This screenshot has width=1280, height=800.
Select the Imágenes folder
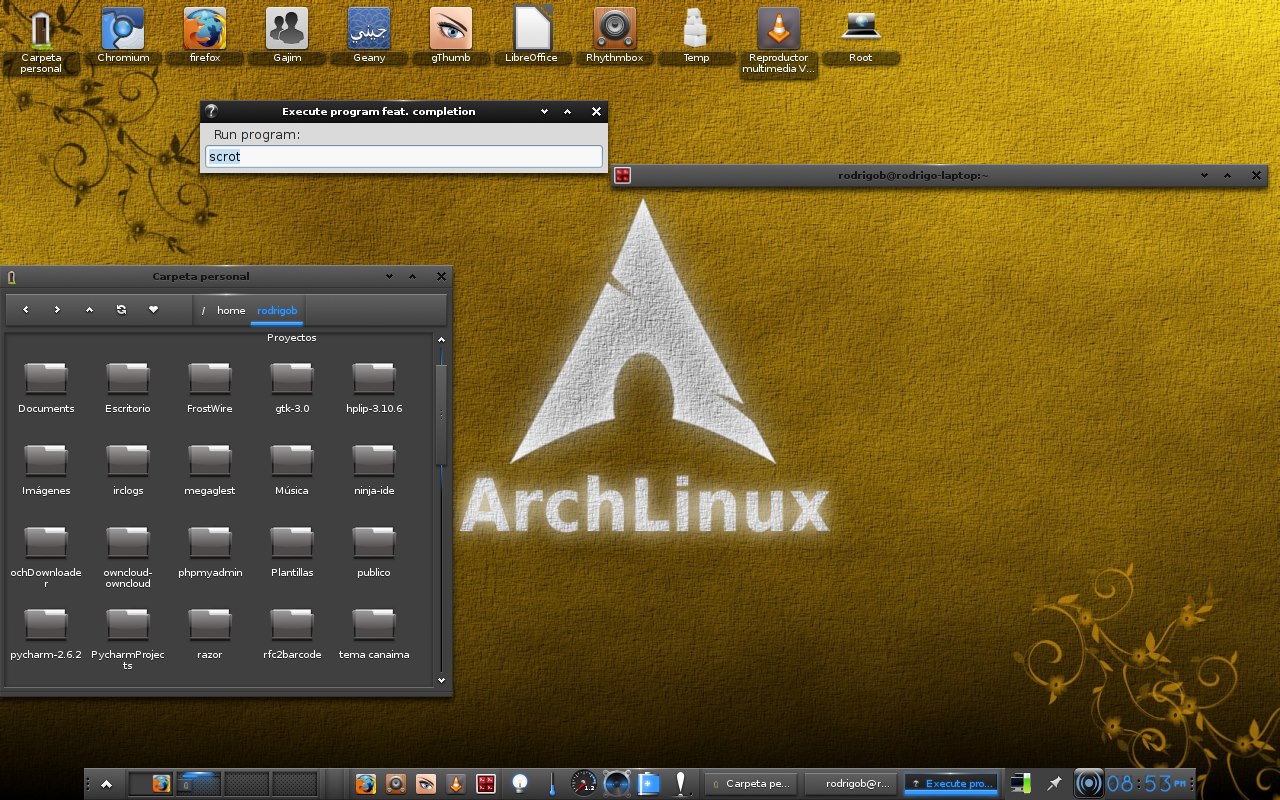click(46, 470)
